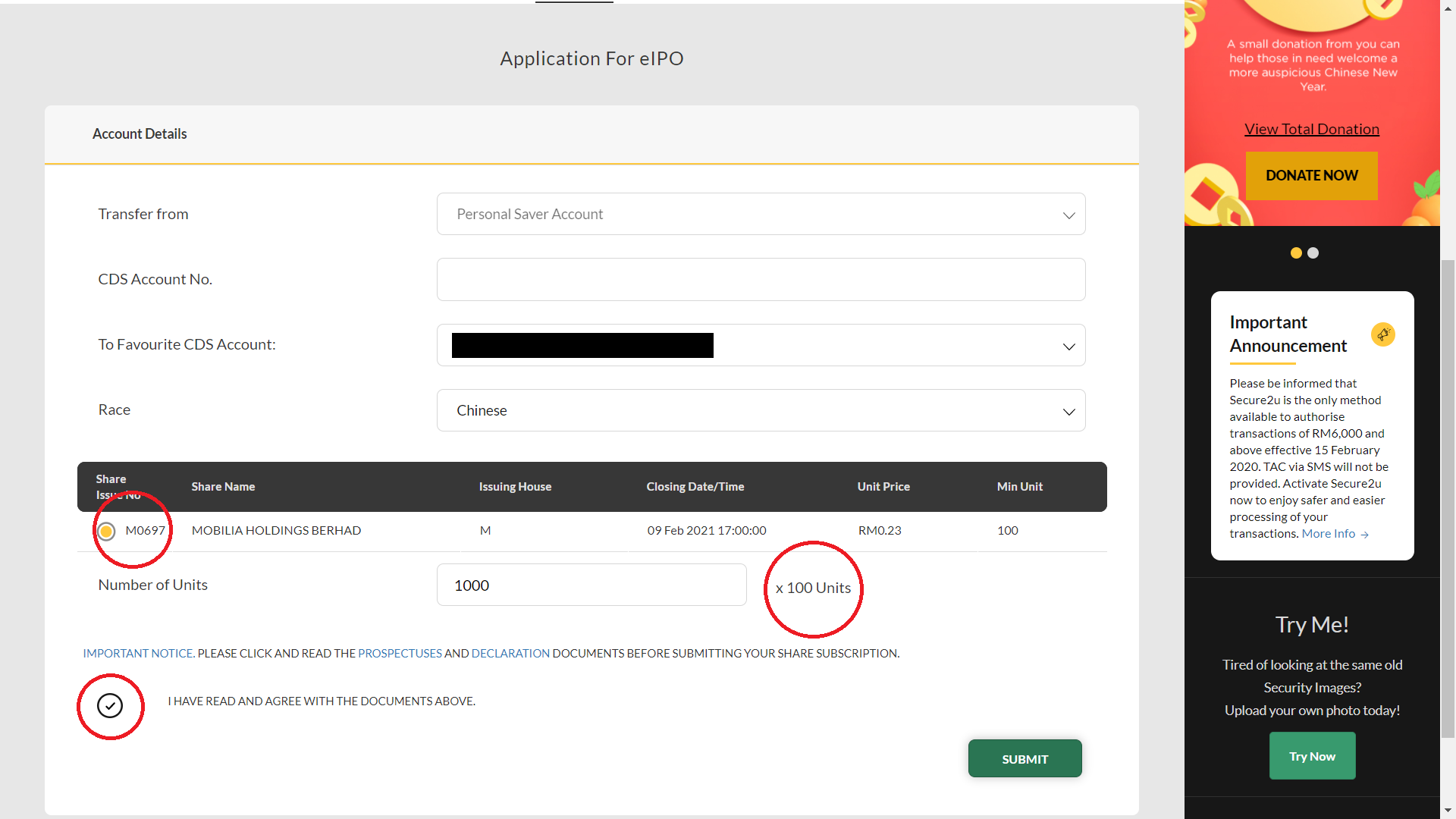Click the scrollbar down arrow

click(x=1448, y=811)
